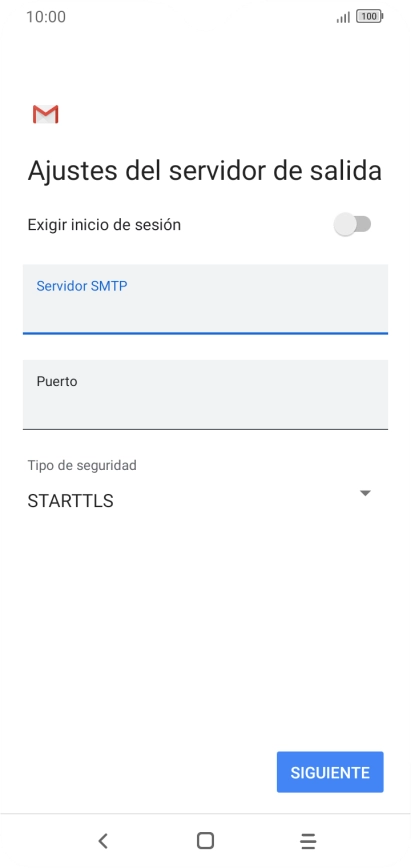Tap the Gmail envelope logo
Screen dimensions: 411x868
pyautogui.click(x=45, y=113)
